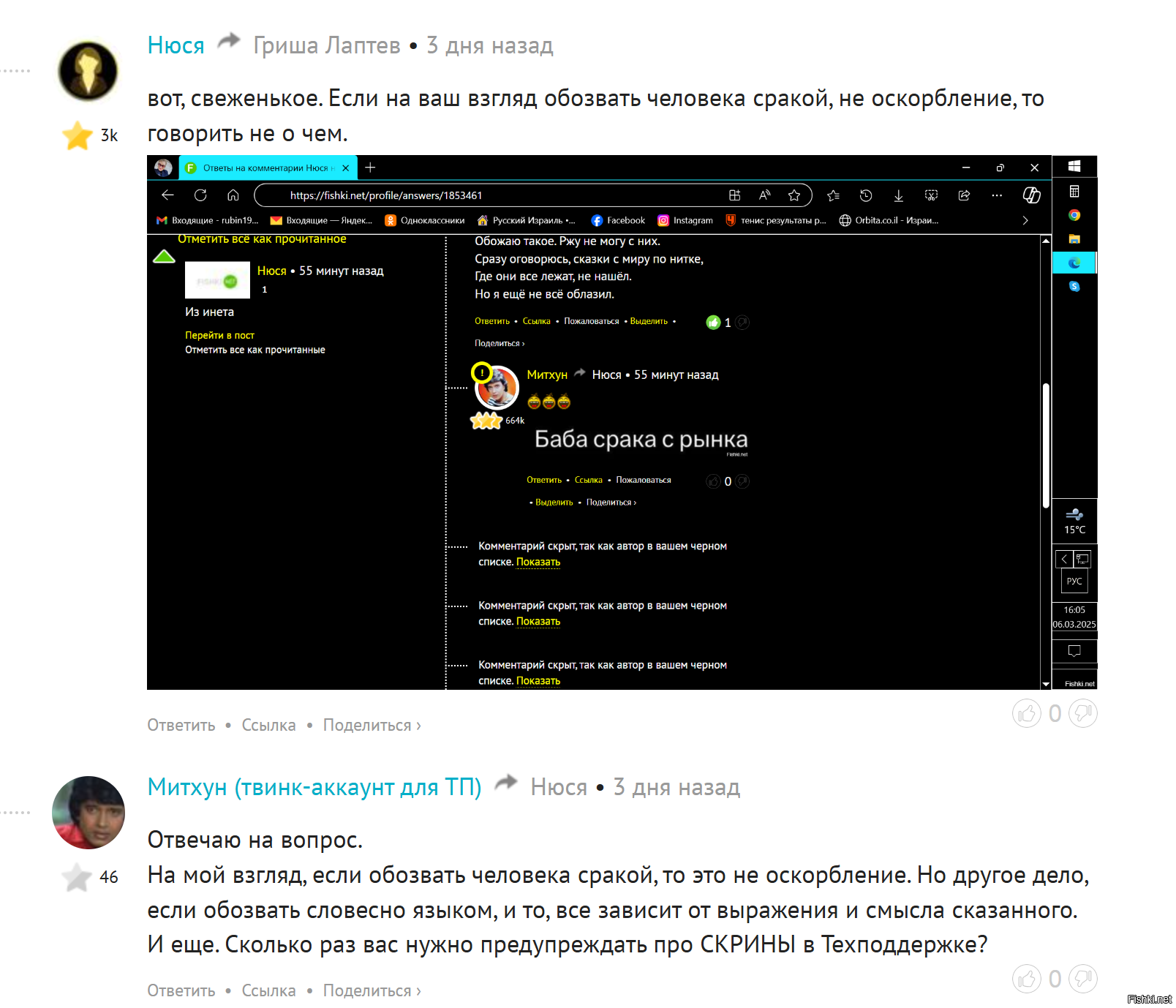This screenshot has width=1176, height=1008.
Task: Expand Поделиться under Митхун's comment
Action: click(x=372, y=990)
